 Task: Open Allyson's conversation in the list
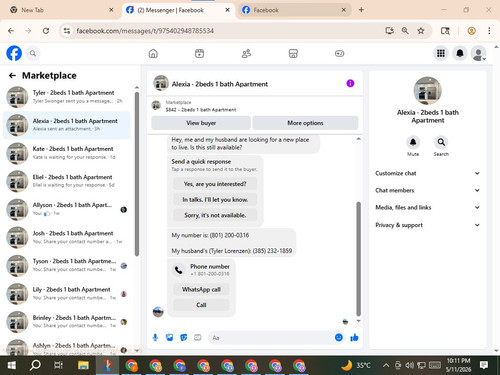pyautogui.click(x=67, y=209)
